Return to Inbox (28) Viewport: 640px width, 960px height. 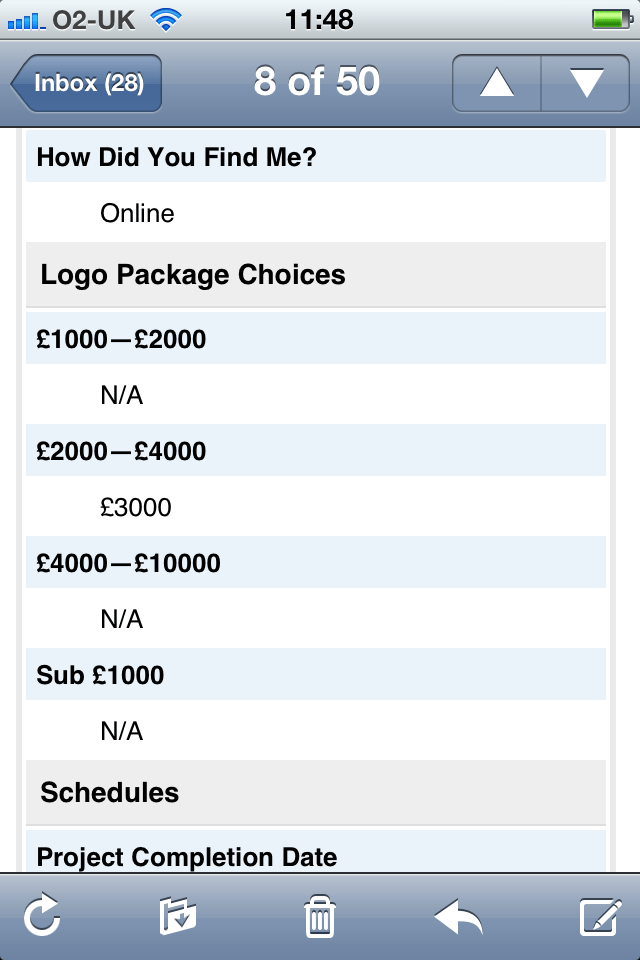[x=86, y=83]
